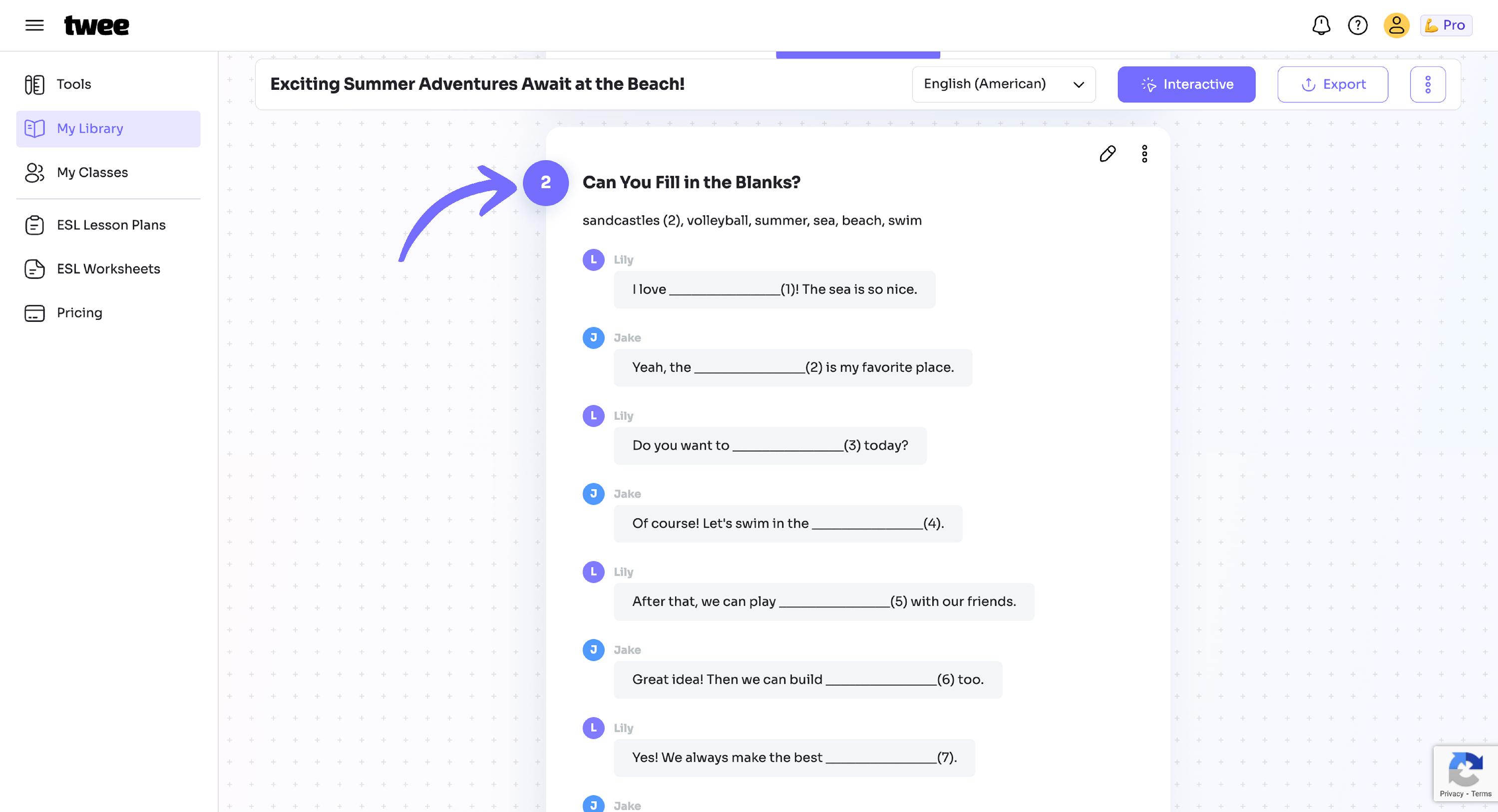Click the Interactive button
Screen dimensions: 1498x812
[x=1186, y=84]
